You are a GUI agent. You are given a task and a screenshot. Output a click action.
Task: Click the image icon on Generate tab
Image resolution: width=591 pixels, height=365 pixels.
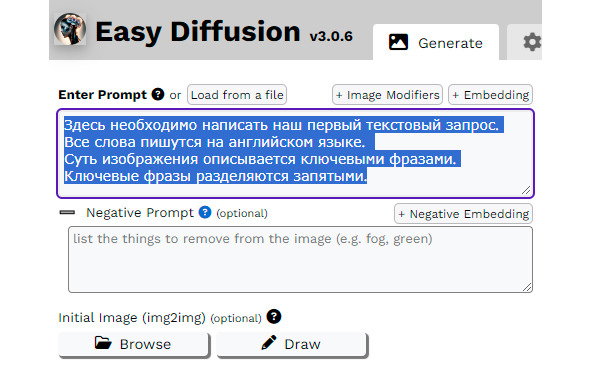coord(398,42)
